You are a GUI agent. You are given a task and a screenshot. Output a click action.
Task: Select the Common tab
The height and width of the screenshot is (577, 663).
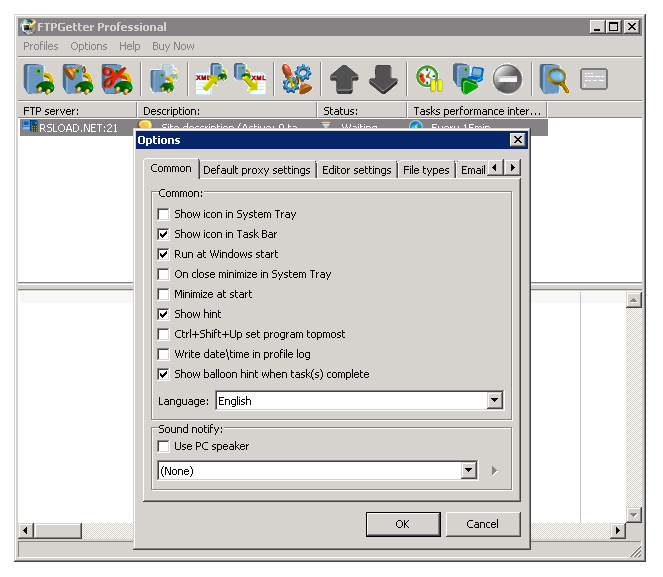click(171, 168)
